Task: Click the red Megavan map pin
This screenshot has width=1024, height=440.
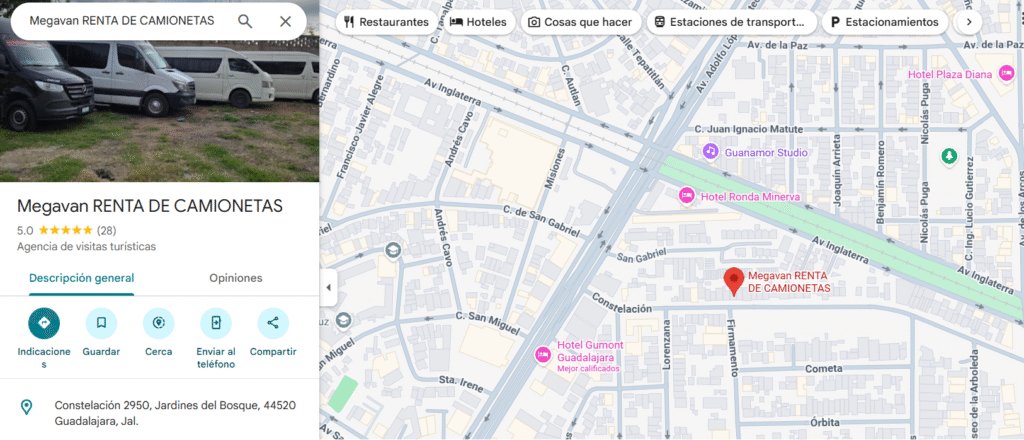Action: click(735, 281)
